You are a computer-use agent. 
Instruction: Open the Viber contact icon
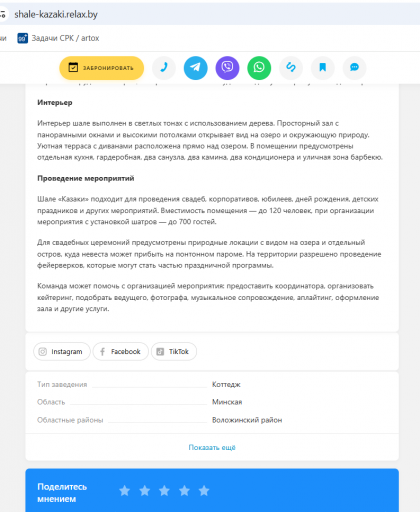(x=227, y=68)
